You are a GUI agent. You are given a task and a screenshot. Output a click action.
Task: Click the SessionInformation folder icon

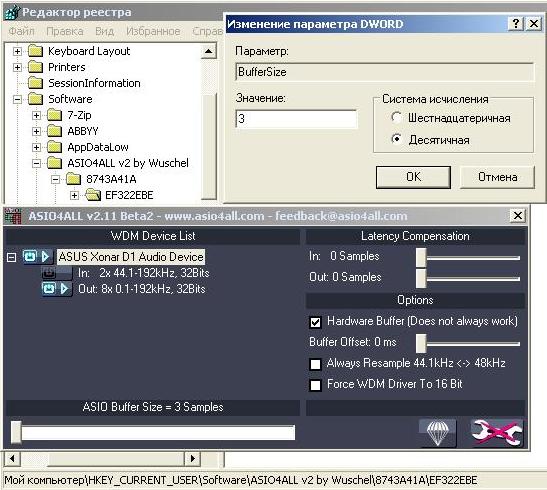[x=36, y=83]
